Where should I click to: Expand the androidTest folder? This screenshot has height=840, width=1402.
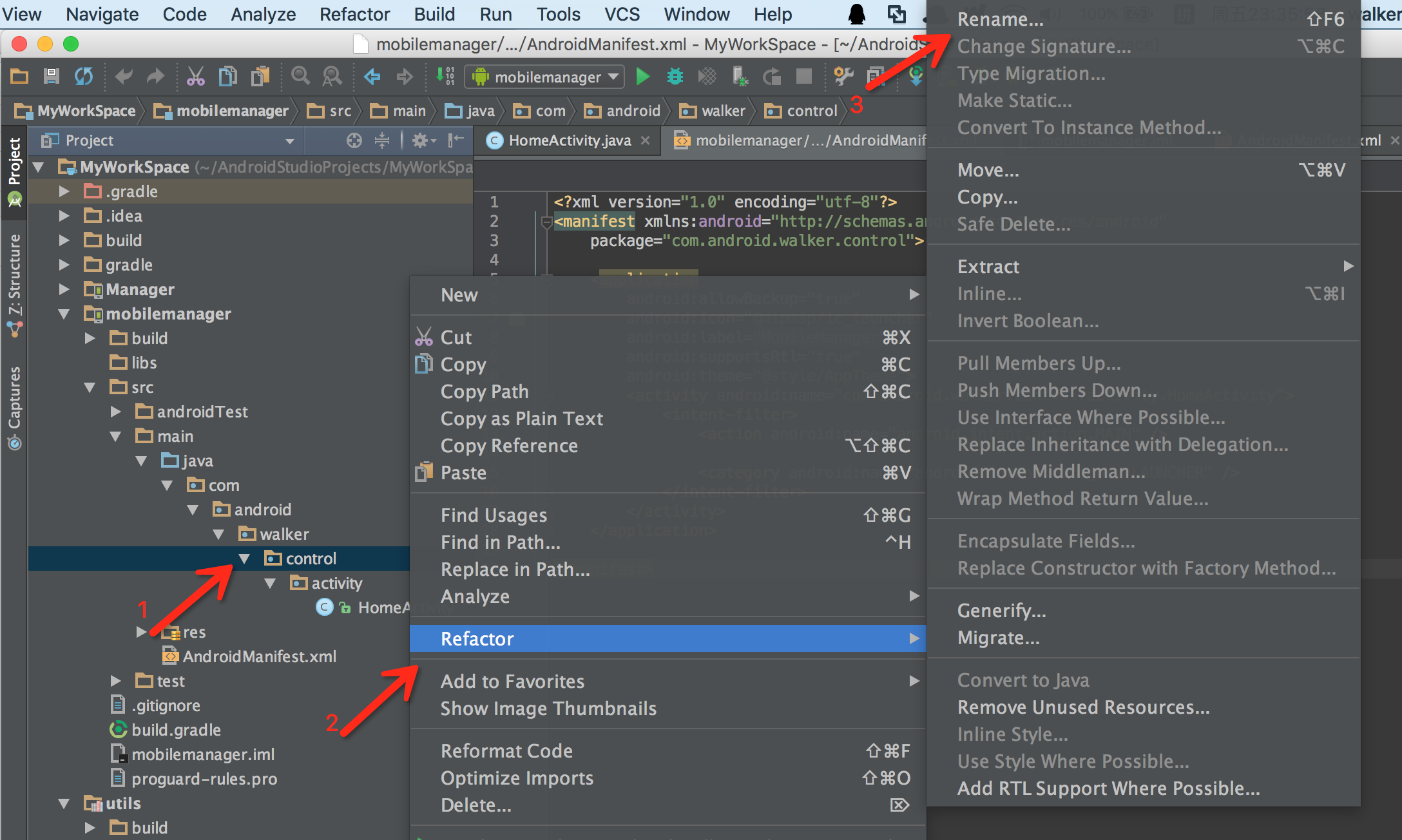point(115,412)
